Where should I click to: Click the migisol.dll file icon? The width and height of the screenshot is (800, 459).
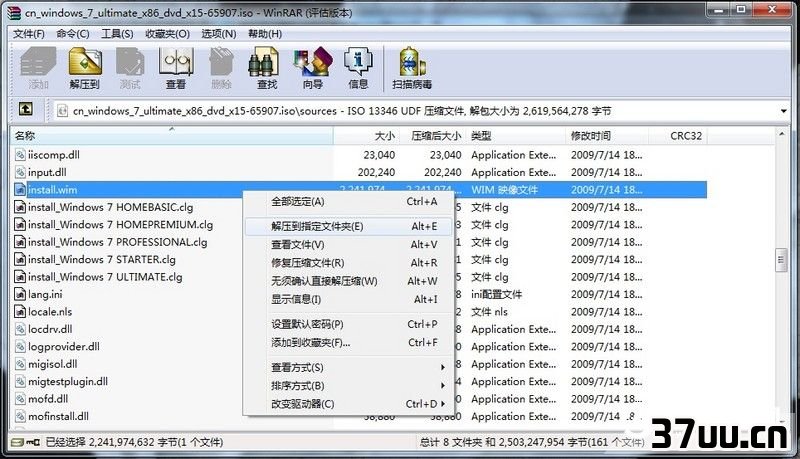click(20, 364)
